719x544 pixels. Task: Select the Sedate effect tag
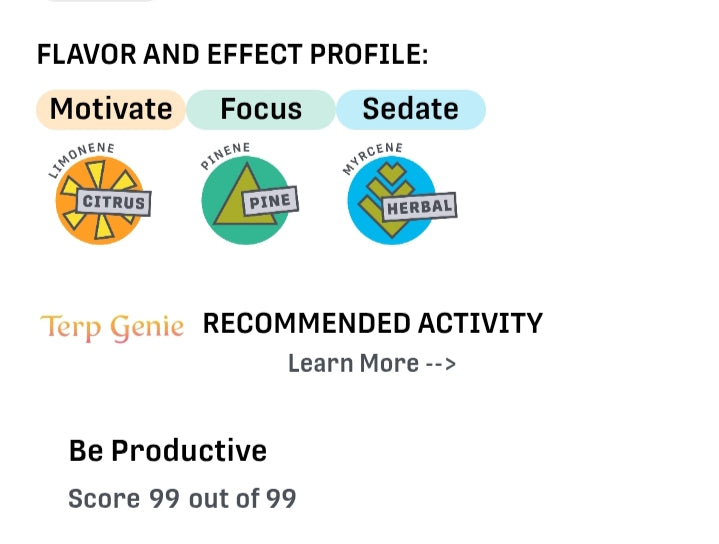click(x=410, y=109)
